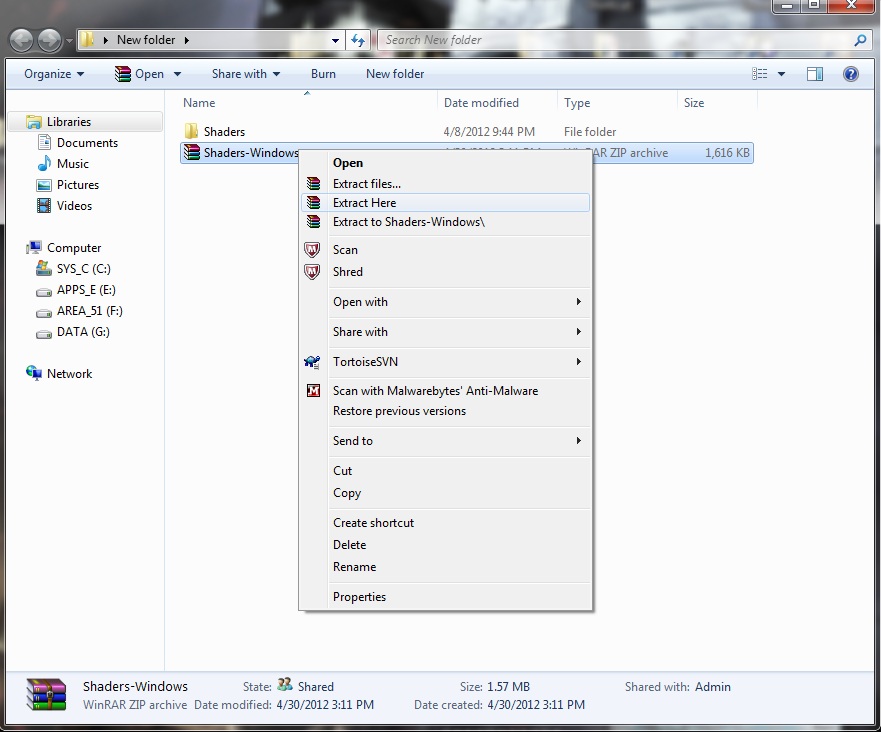The image size is (881, 732).
Task: Click the Back navigation arrow
Action: pyautogui.click(x=21, y=40)
